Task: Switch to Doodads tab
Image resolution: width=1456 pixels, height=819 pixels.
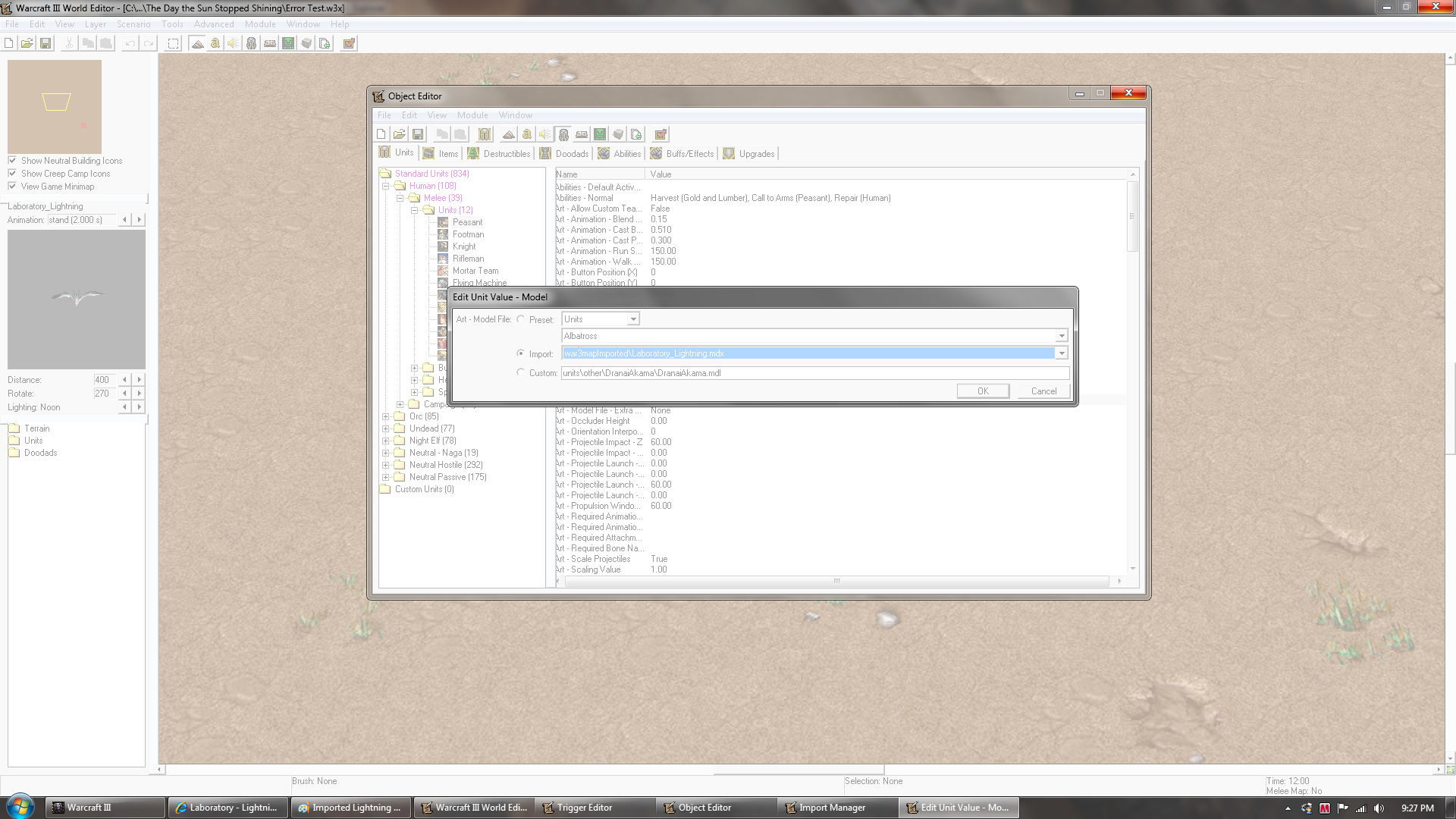Action: click(x=563, y=153)
